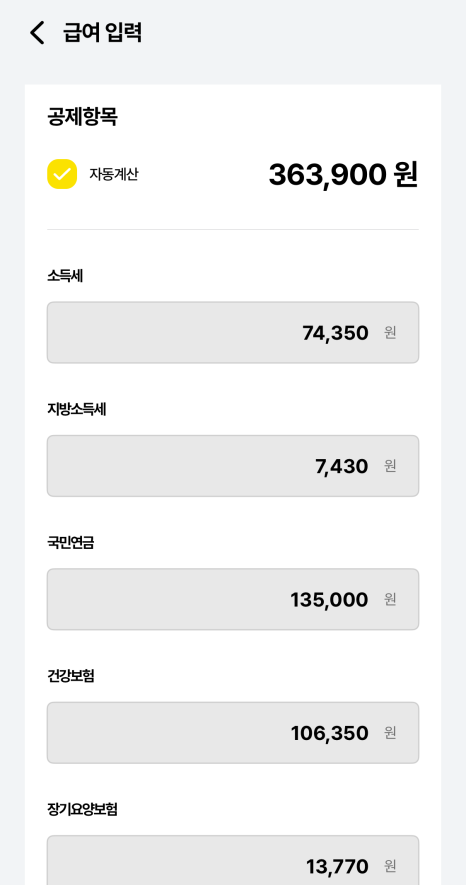Click the 급여 입력 page title
The image size is (466, 885).
102,33
